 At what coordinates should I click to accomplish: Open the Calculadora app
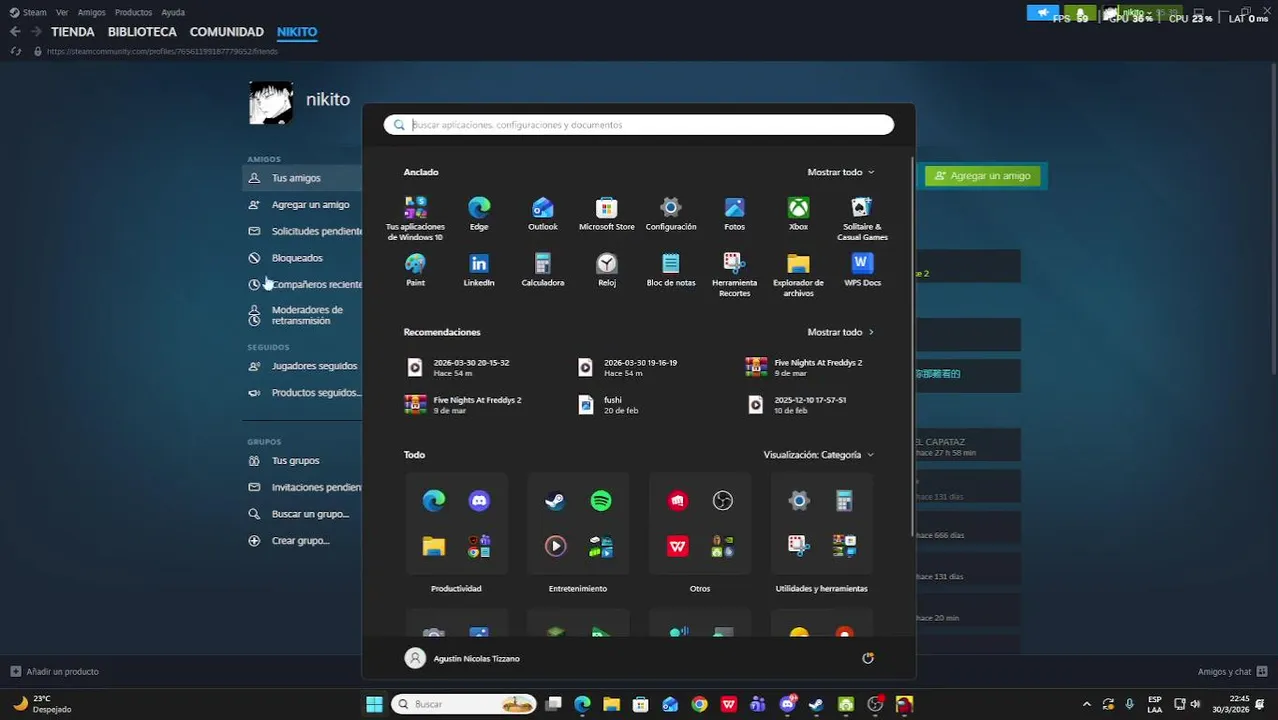pos(543,270)
